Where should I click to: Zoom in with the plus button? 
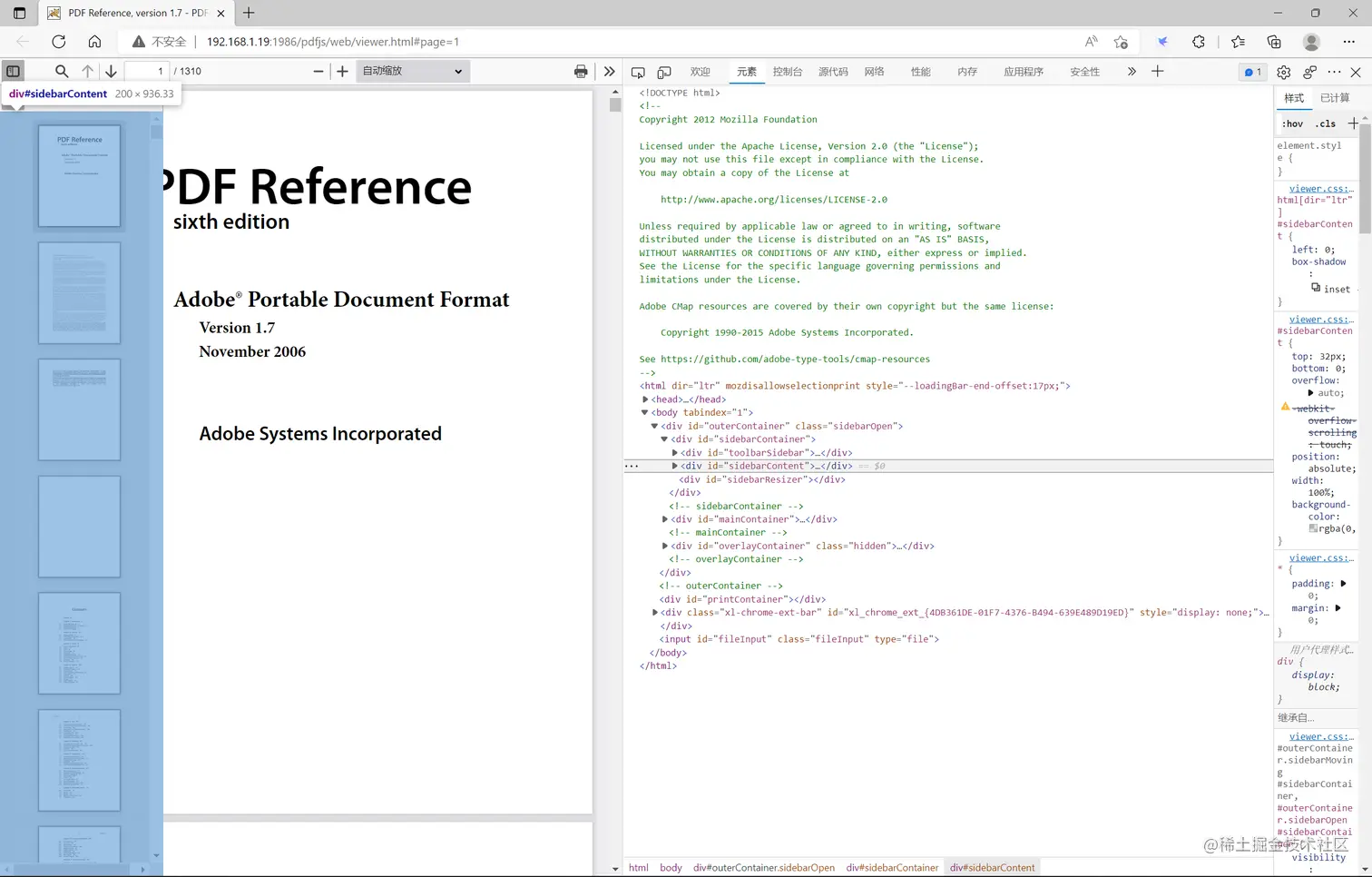click(342, 71)
